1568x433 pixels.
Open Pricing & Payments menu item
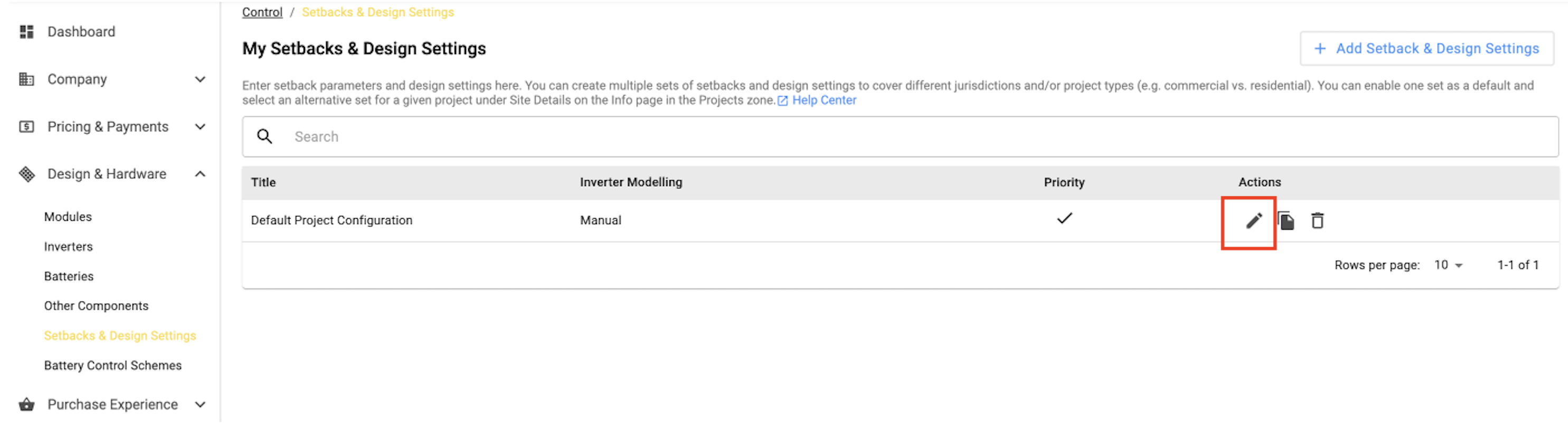[x=108, y=127]
